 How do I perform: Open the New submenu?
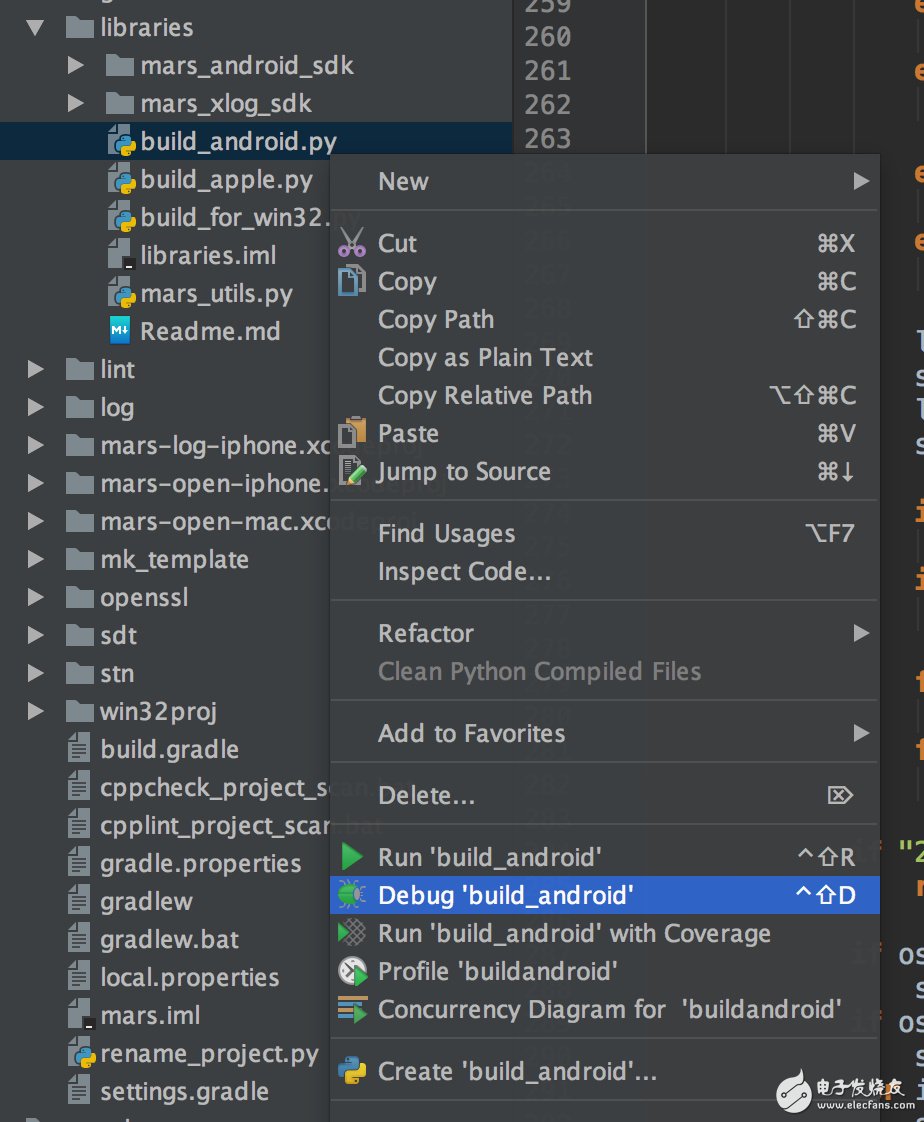(404, 181)
